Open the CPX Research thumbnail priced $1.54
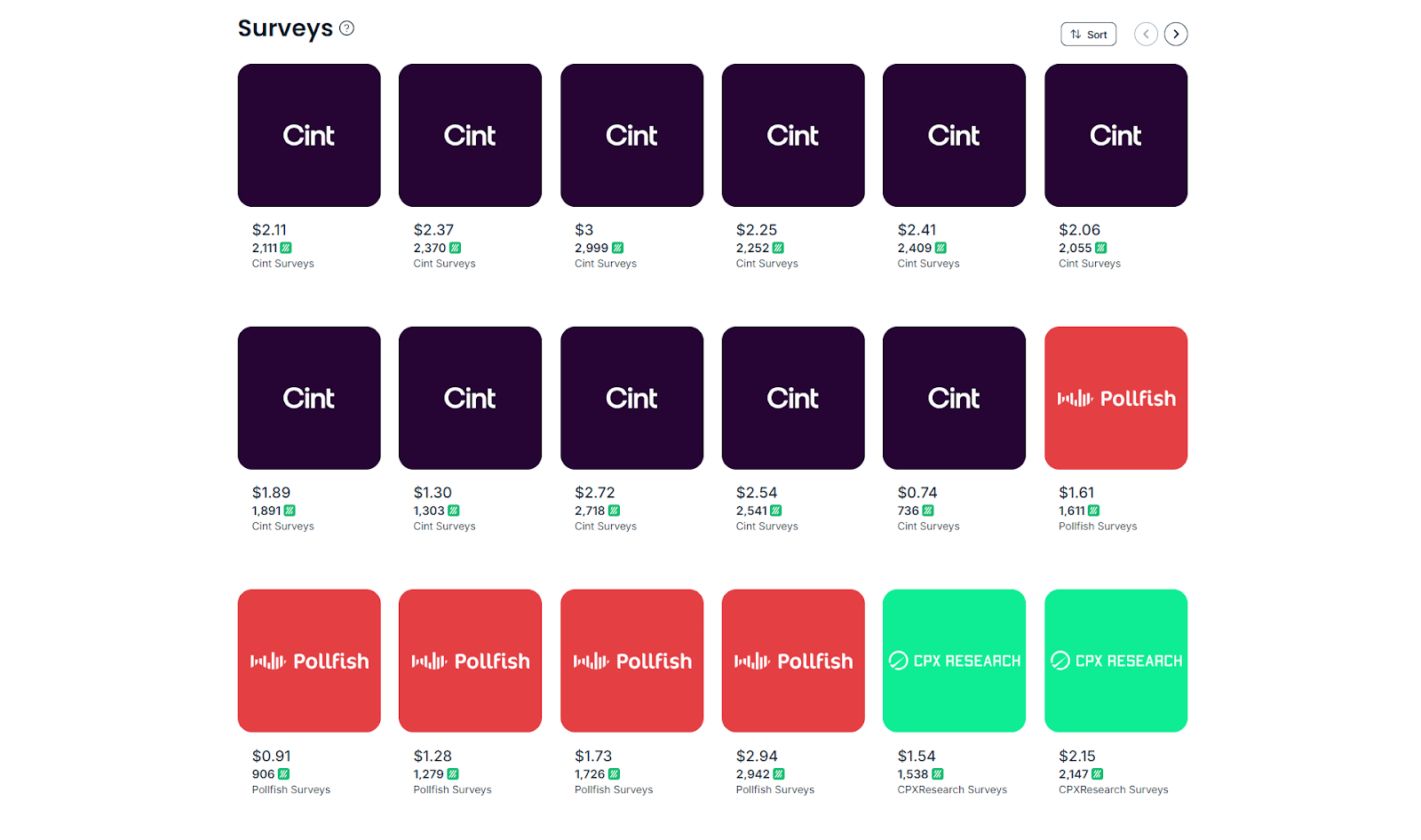1421x840 pixels. [x=954, y=661]
